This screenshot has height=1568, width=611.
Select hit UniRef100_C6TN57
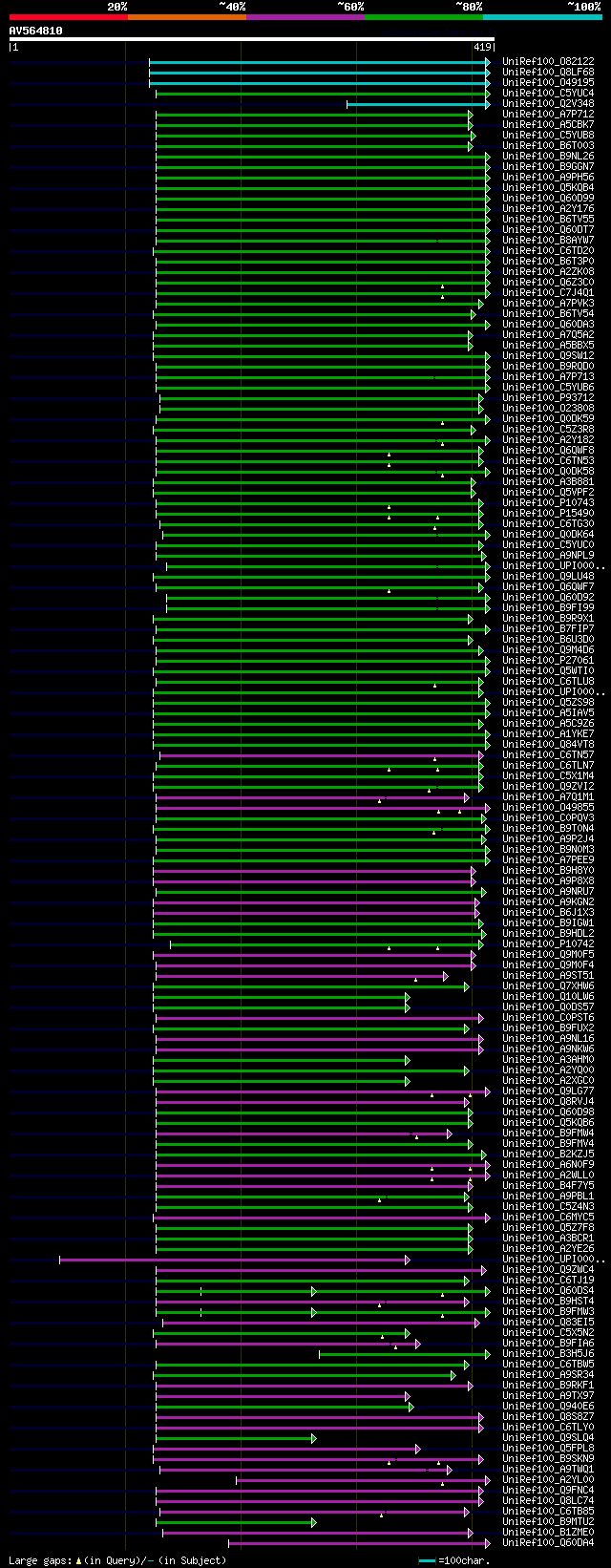pos(548,755)
